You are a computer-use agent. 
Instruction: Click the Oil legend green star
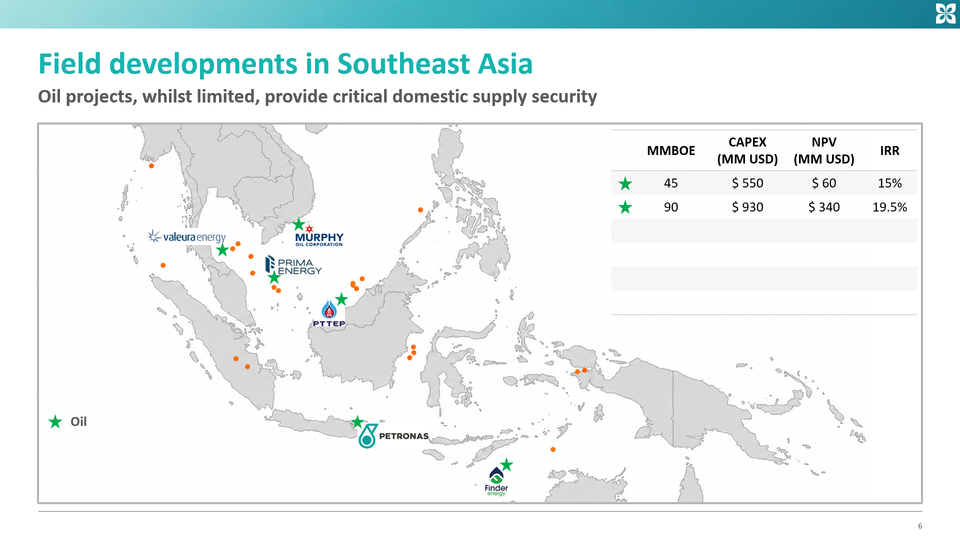(x=55, y=422)
